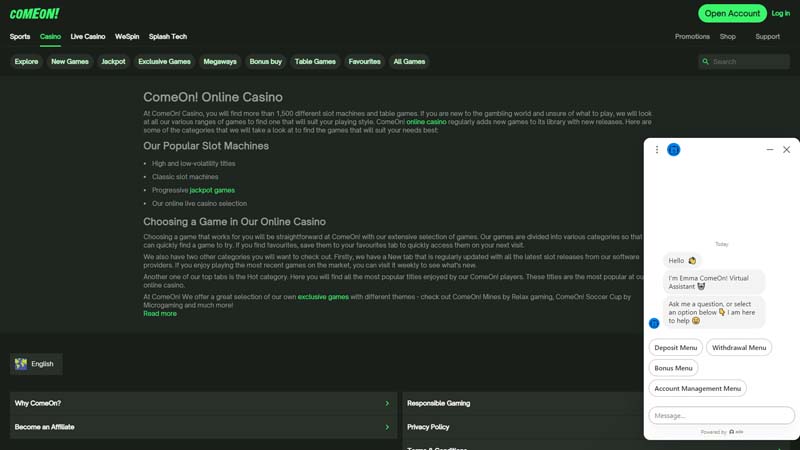Follow the jackpot games link

(x=212, y=190)
